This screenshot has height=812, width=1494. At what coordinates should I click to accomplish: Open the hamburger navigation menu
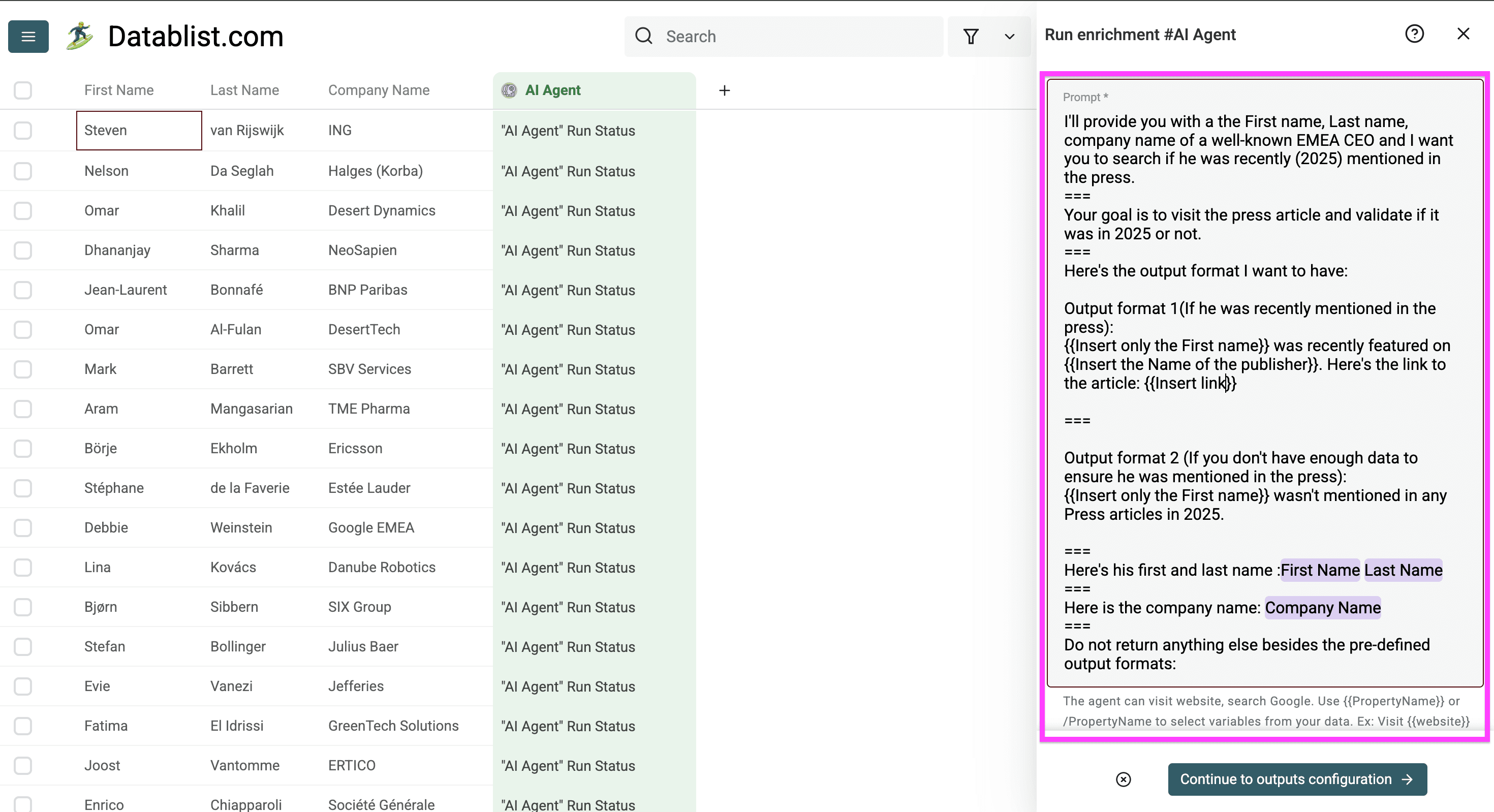(28, 37)
